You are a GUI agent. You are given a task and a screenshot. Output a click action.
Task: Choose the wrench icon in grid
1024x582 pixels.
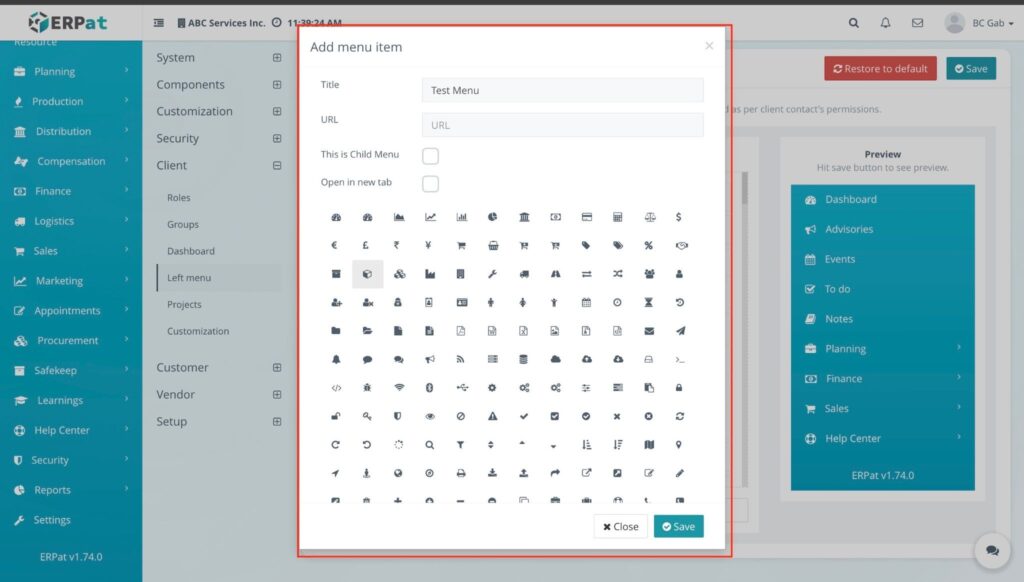tap(492, 274)
